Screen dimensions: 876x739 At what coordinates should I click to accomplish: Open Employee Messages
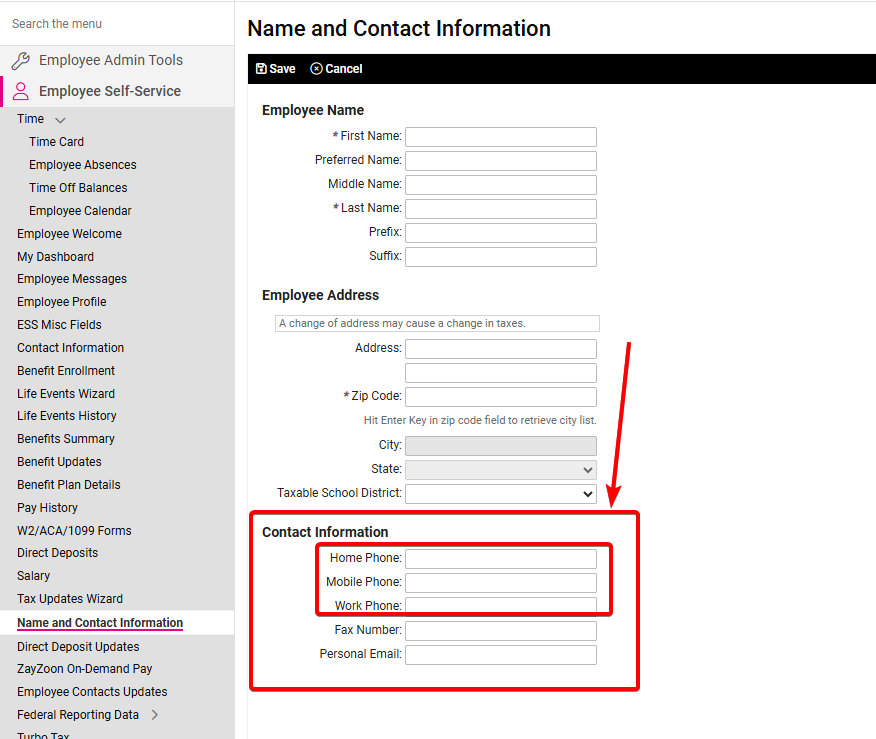coord(72,279)
